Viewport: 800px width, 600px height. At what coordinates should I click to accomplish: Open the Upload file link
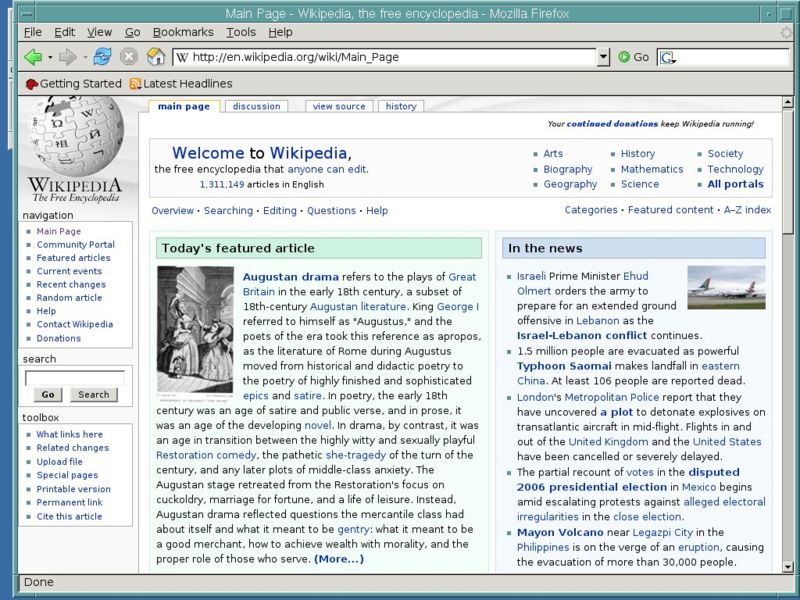[x=59, y=461]
